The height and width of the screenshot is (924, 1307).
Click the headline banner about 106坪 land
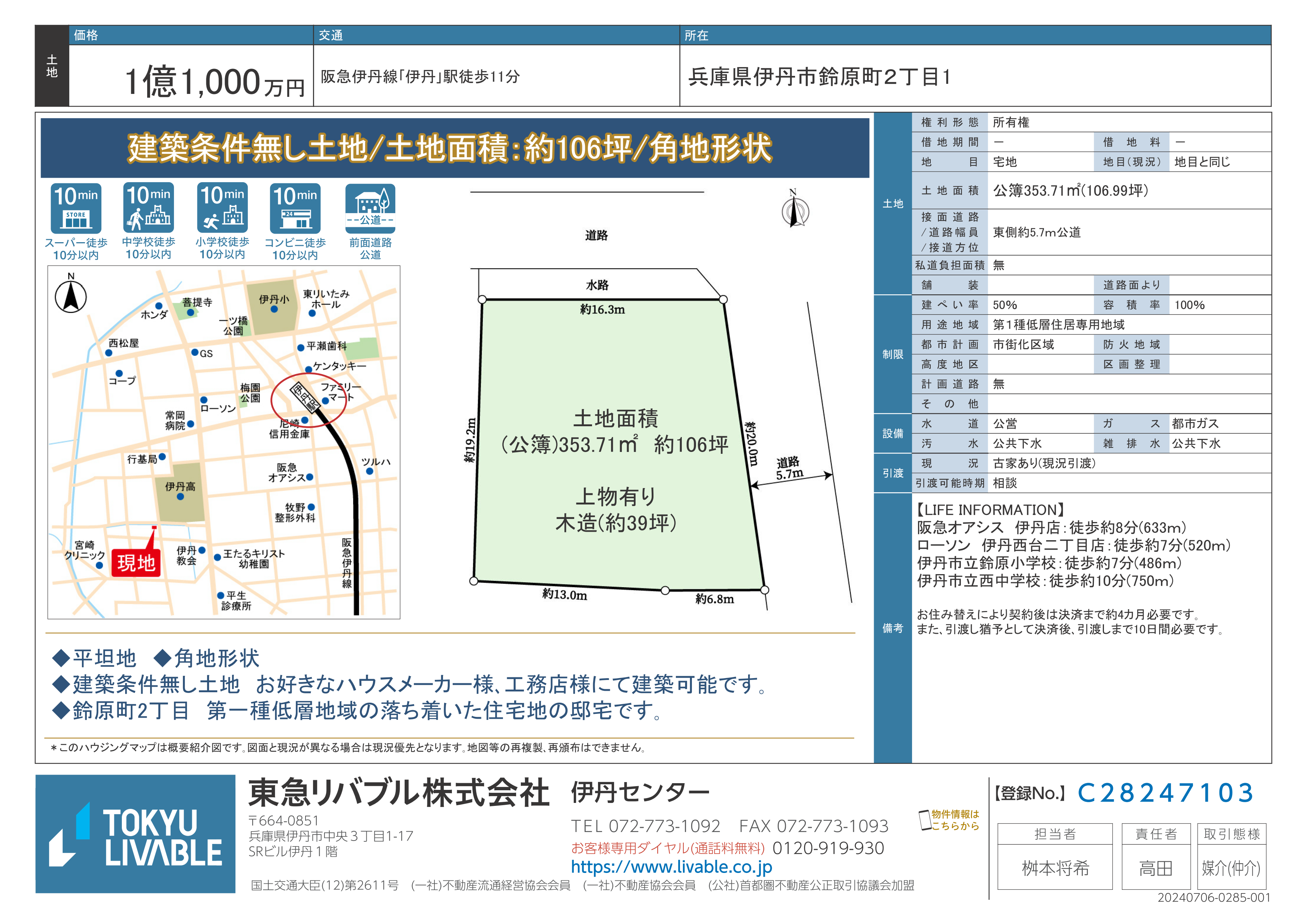click(454, 148)
